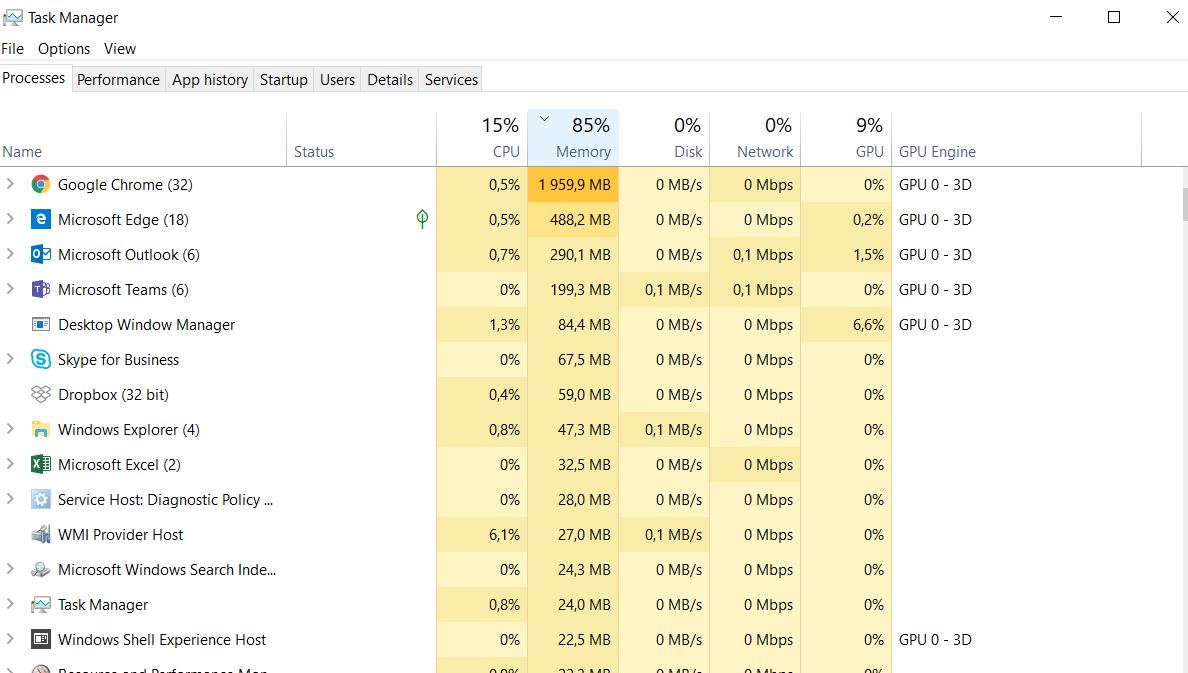This screenshot has width=1188, height=673.
Task: Open the Startup tab
Action: tap(283, 80)
